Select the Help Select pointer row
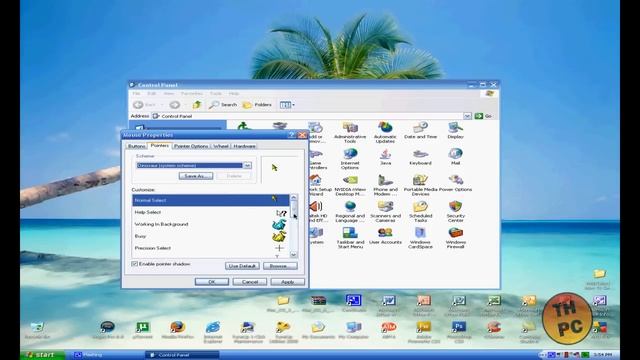The height and width of the screenshot is (360, 640). coord(211,212)
